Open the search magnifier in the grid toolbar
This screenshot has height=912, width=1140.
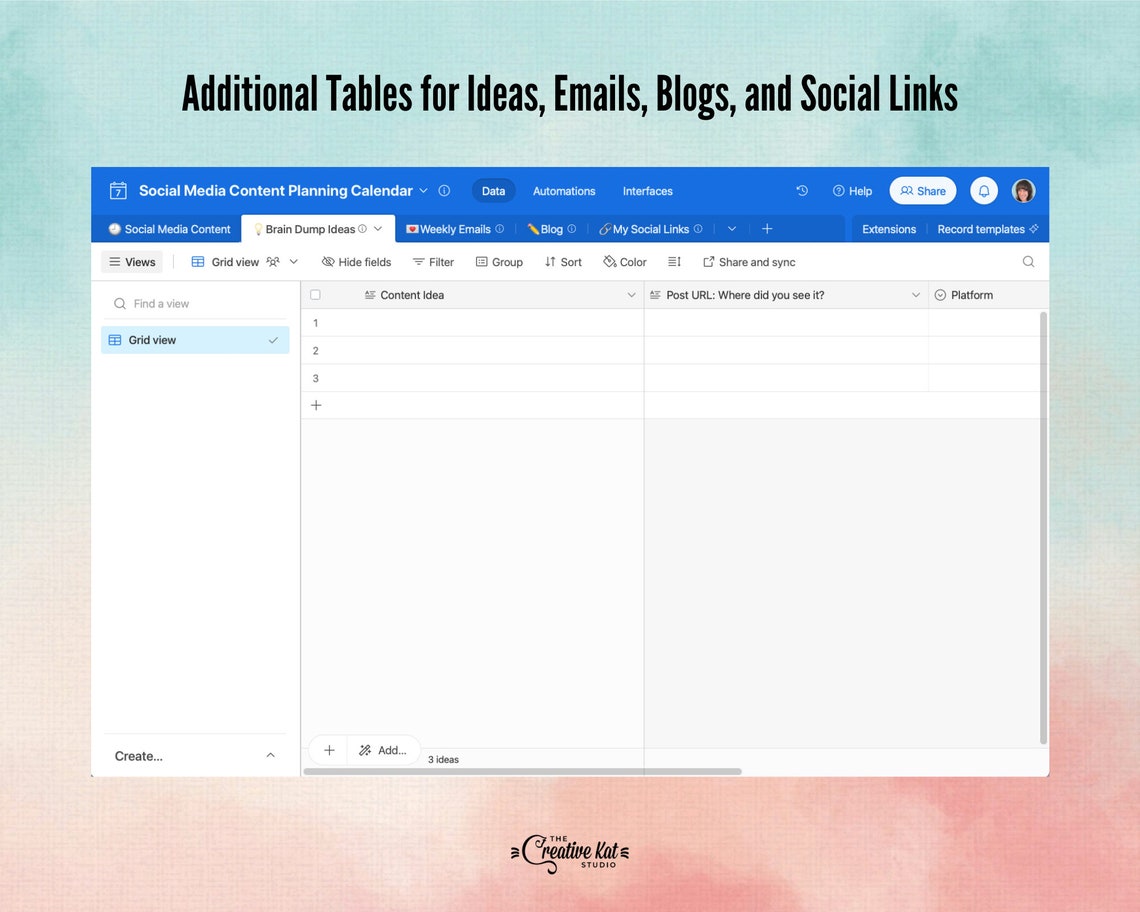pyautogui.click(x=1028, y=261)
